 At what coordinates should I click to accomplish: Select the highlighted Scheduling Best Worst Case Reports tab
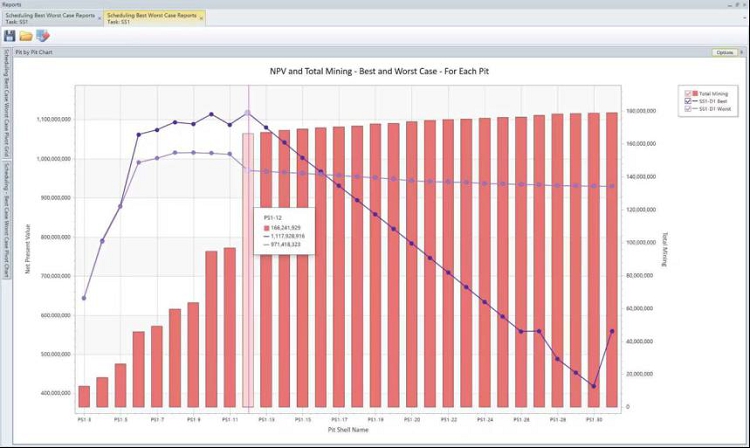pyautogui.click(x=152, y=19)
